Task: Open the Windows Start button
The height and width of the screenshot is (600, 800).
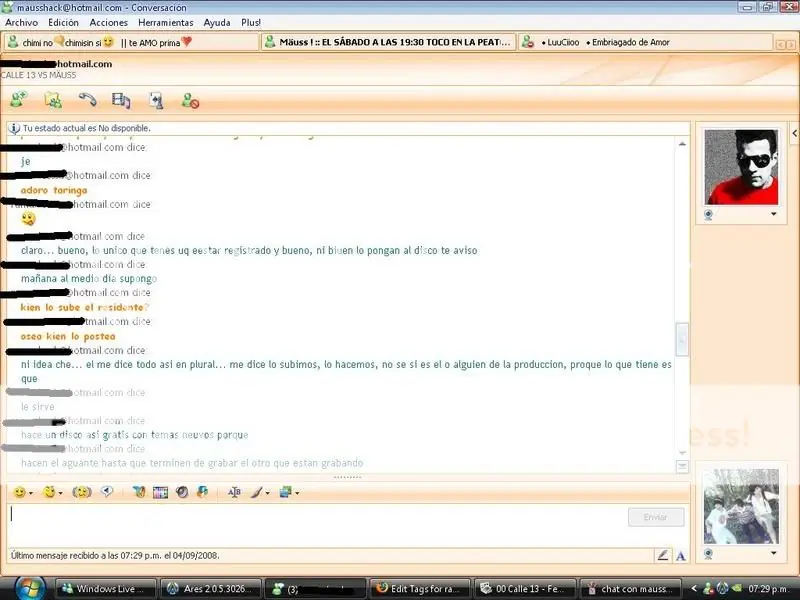Action: point(30,588)
